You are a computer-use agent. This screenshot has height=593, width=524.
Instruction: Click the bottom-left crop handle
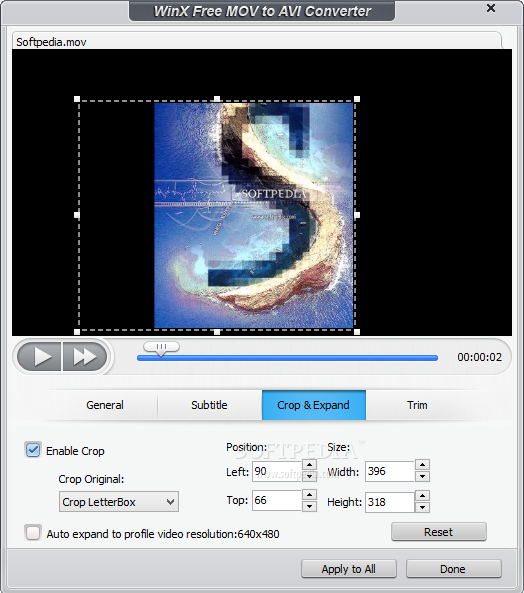(x=77, y=332)
